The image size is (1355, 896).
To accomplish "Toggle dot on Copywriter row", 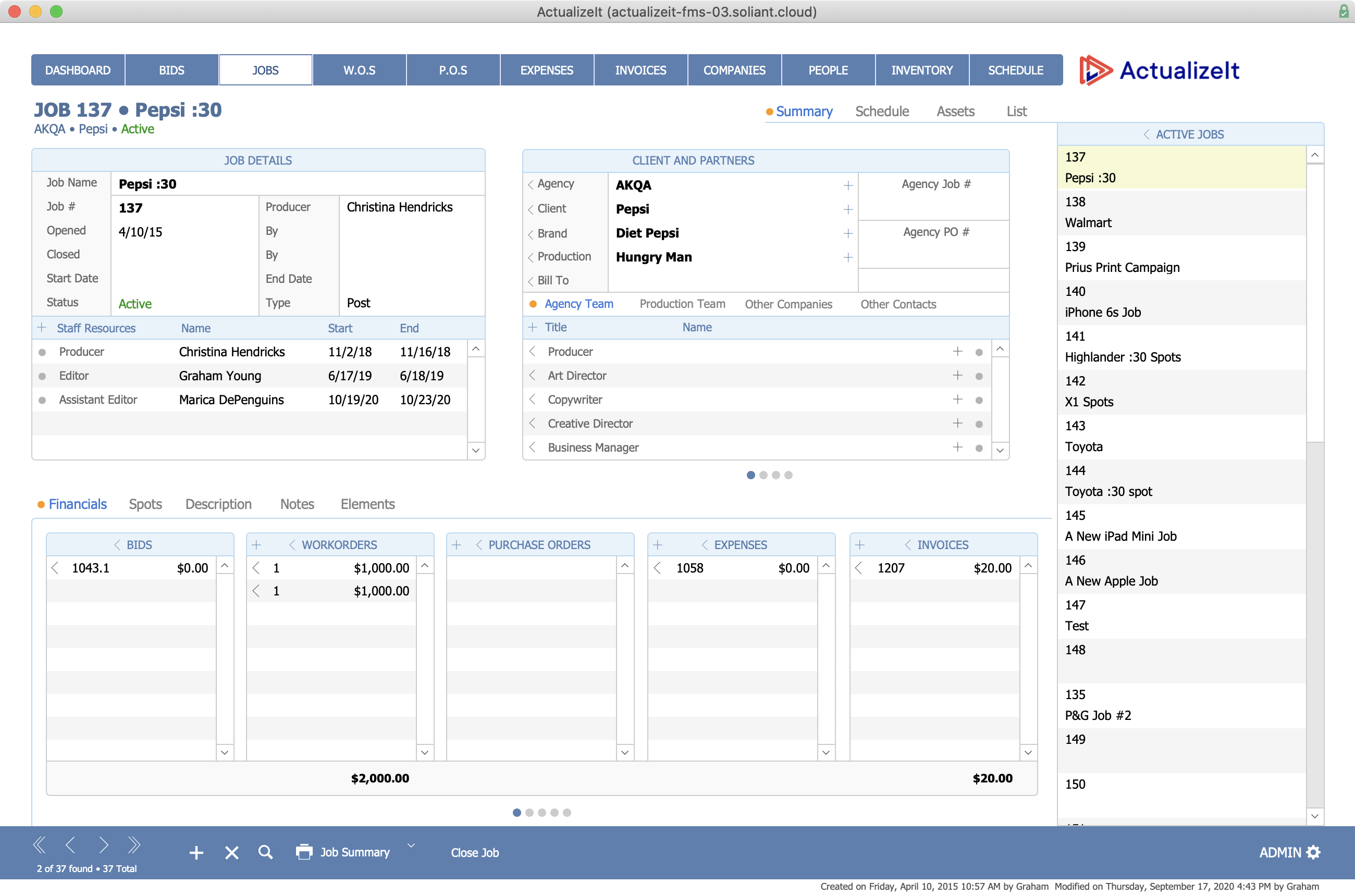I will [979, 400].
